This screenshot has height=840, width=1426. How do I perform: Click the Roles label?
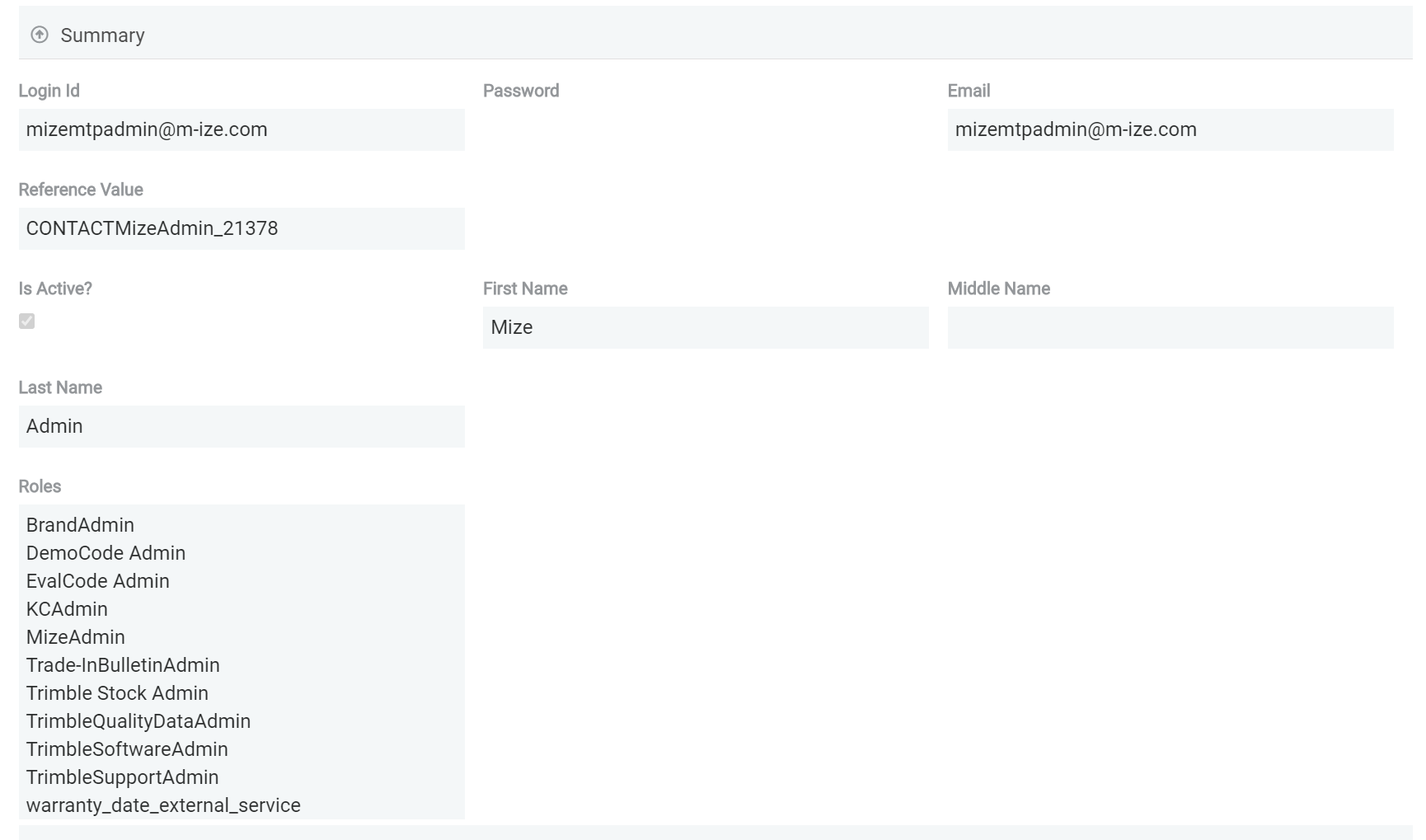[x=40, y=486]
